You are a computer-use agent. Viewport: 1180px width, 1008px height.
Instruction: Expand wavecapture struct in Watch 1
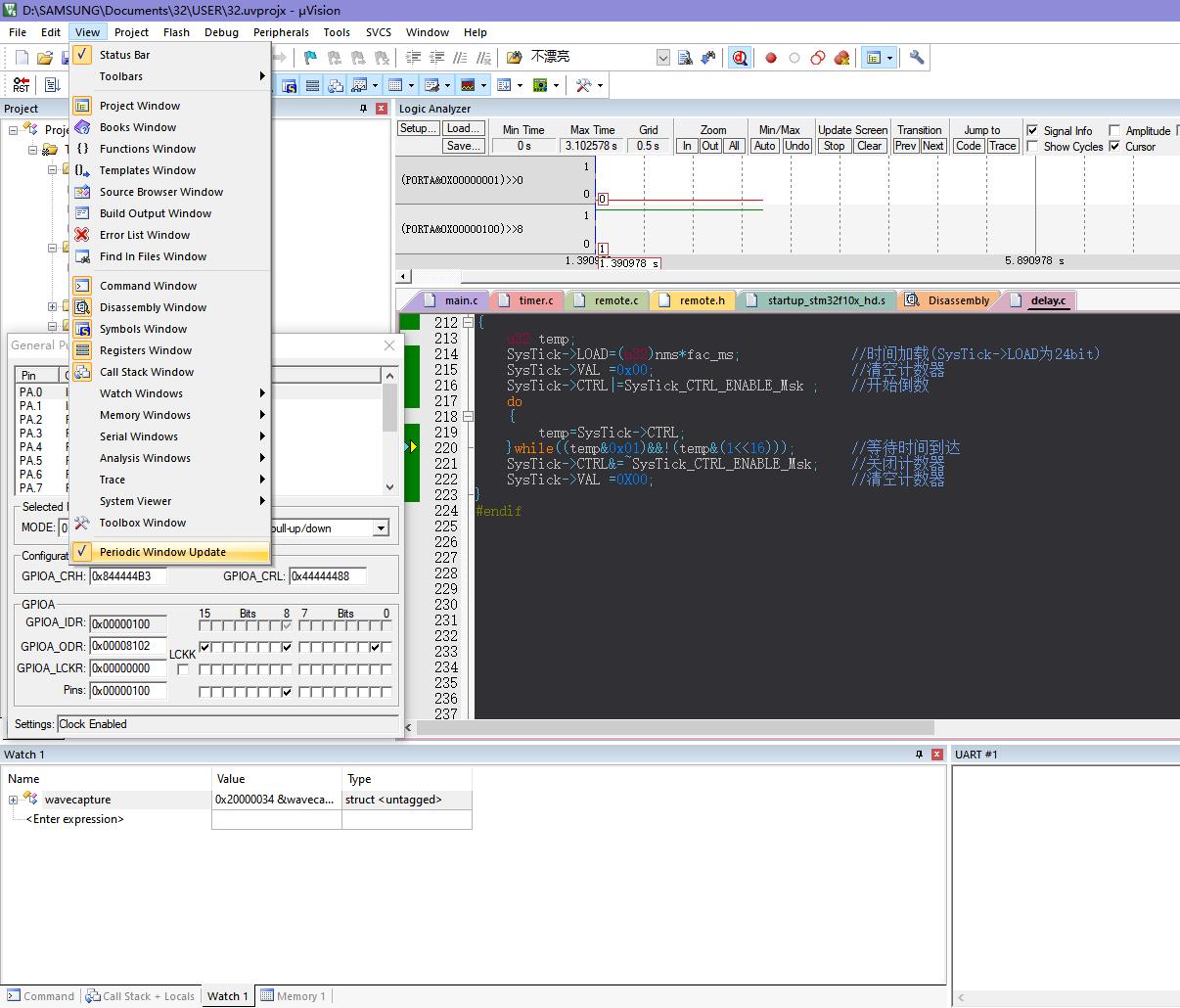[13, 800]
